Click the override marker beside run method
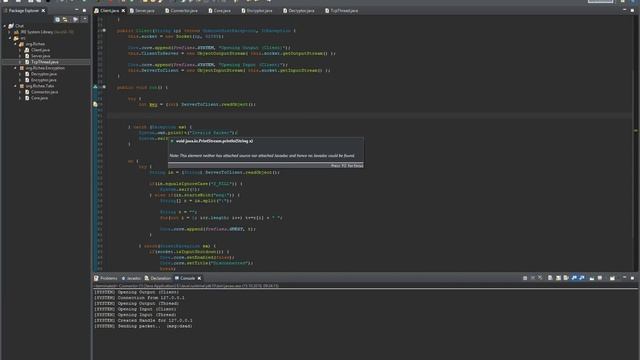Viewport: 640px width, 360px height. (x=96, y=87)
